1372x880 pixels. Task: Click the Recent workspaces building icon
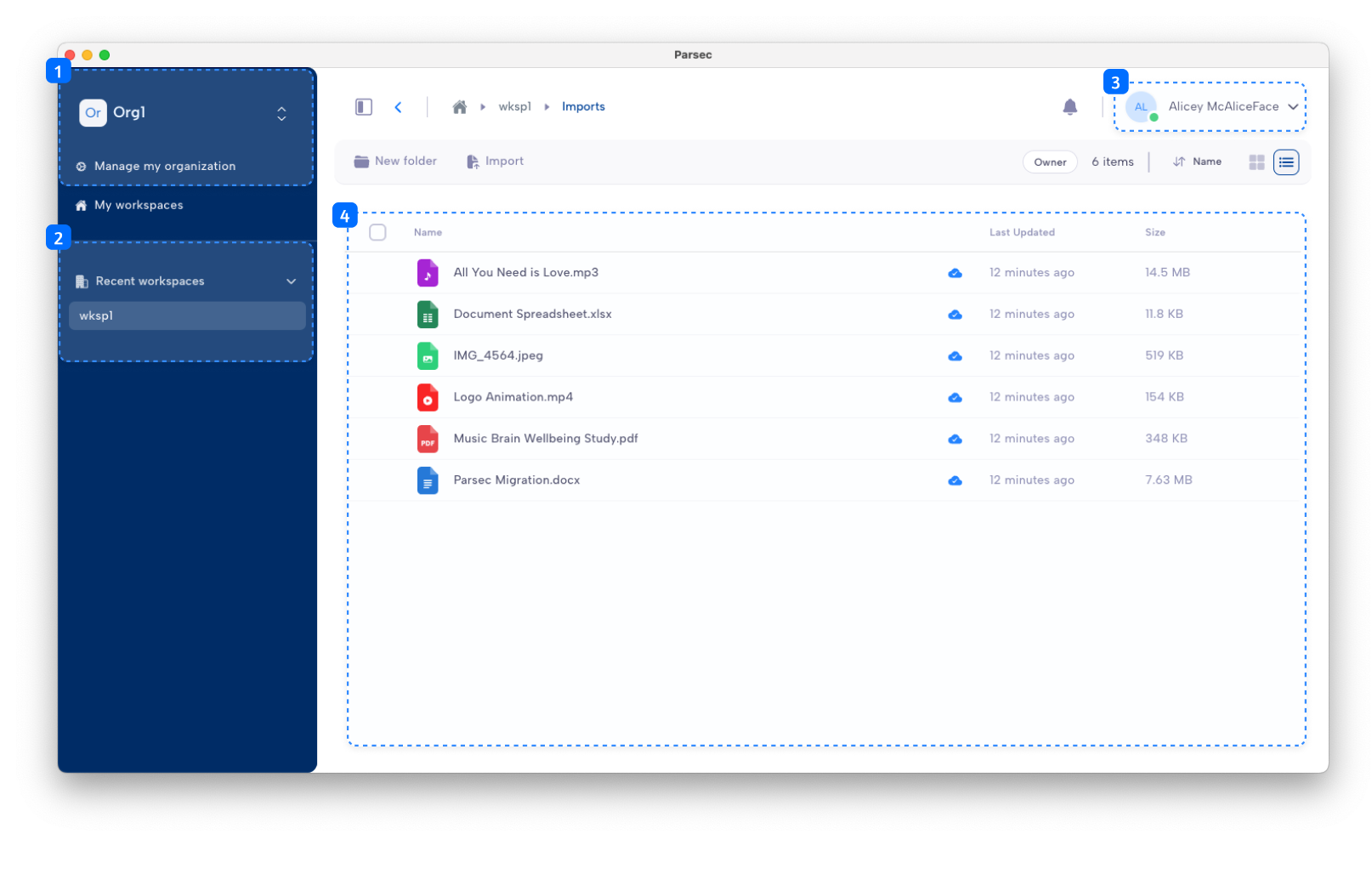(x=82, y=281)
